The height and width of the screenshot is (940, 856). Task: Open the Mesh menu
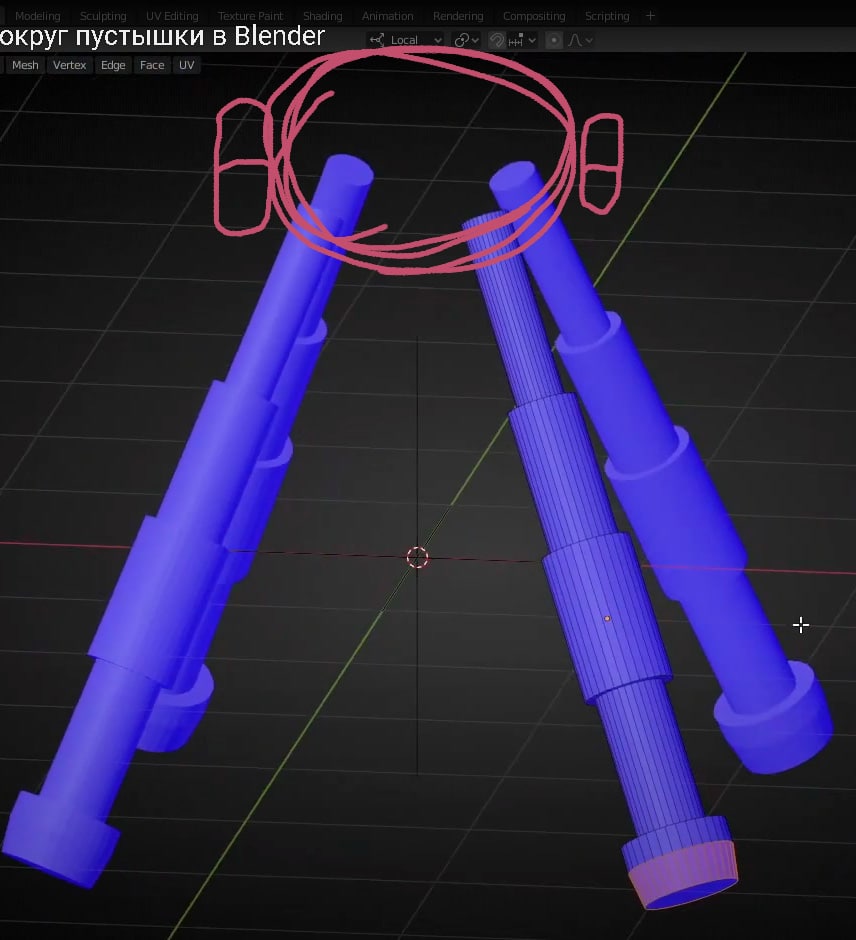[25, 65]
